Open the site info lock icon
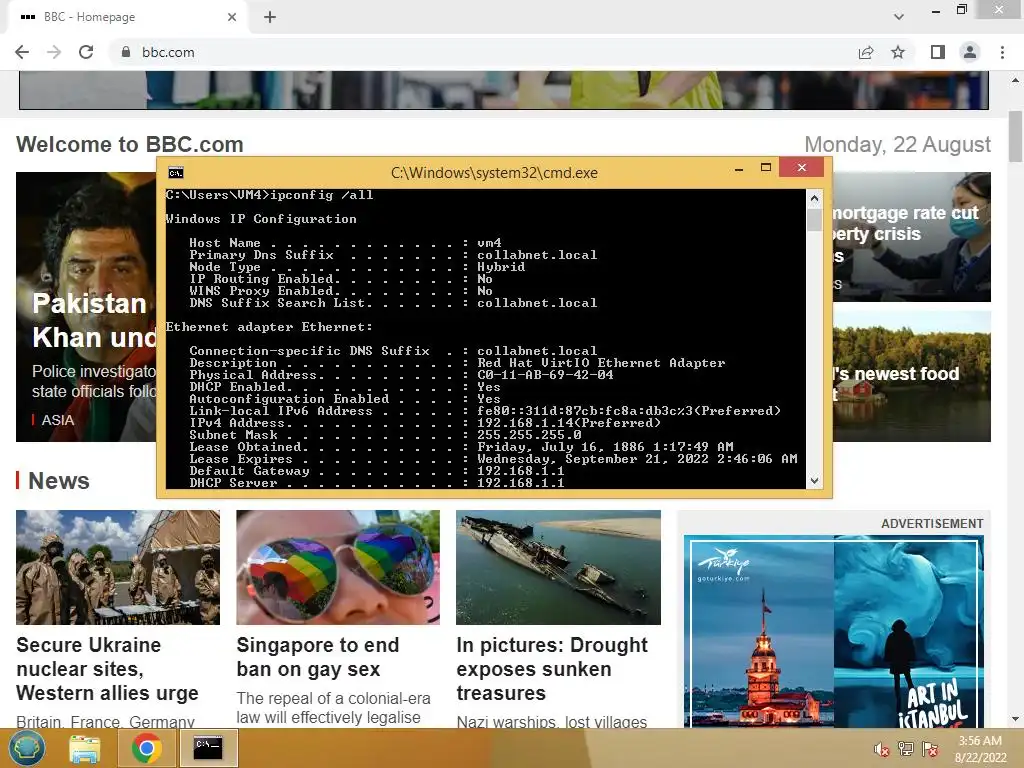Screen dimensions: 1024x768 pyautogui.click(x=126, y=52)
